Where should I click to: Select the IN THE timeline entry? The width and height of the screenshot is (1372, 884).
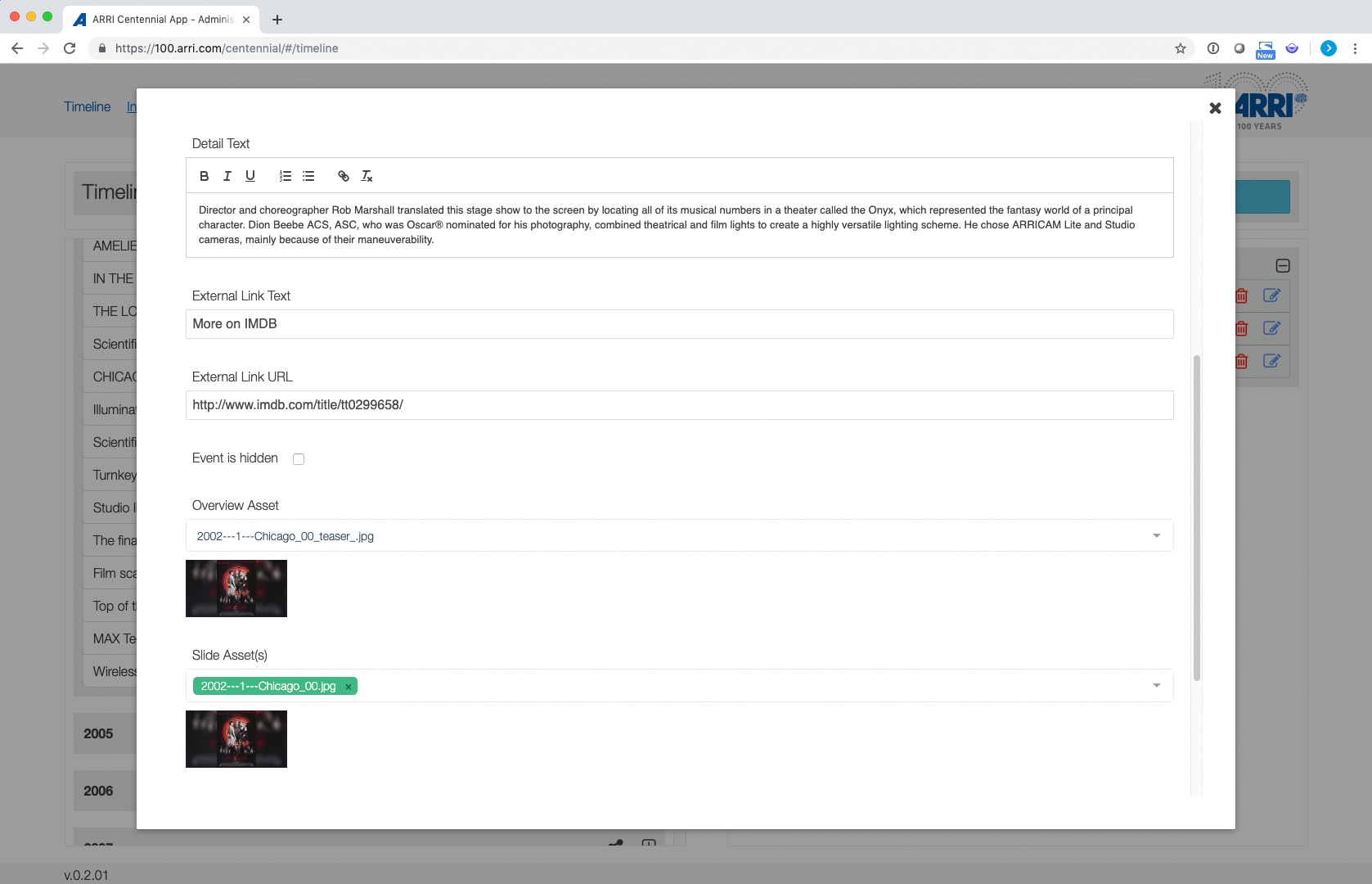pyautogui.click(x=110, y=278)
